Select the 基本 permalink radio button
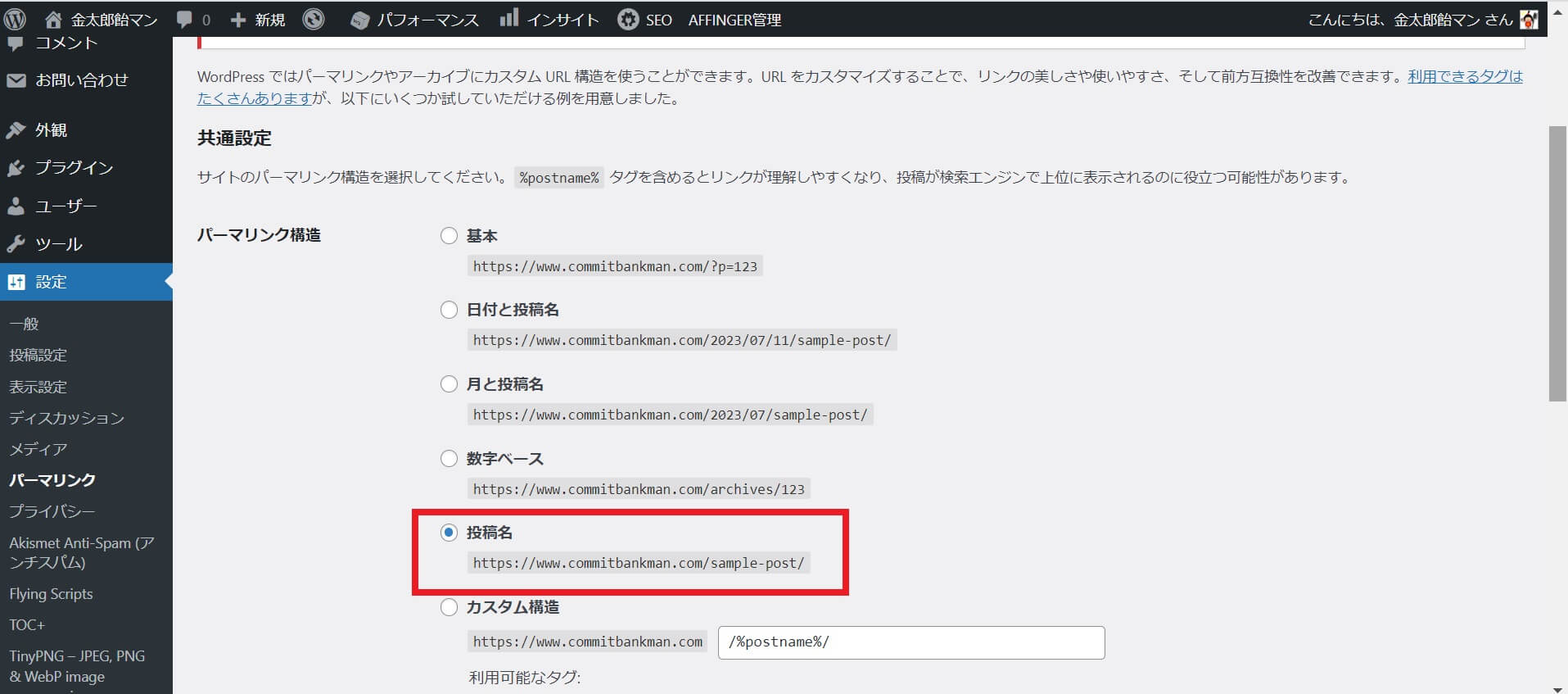Image resolution: width=1568 pixels, height=694 pixels. (449, 236)
